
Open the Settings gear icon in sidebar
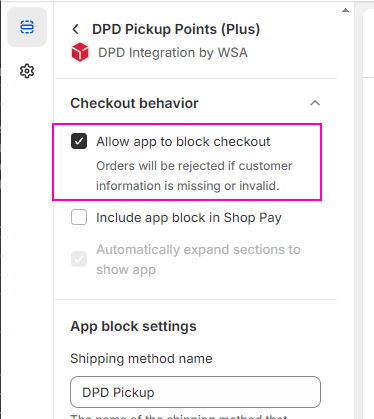point(27,71)
